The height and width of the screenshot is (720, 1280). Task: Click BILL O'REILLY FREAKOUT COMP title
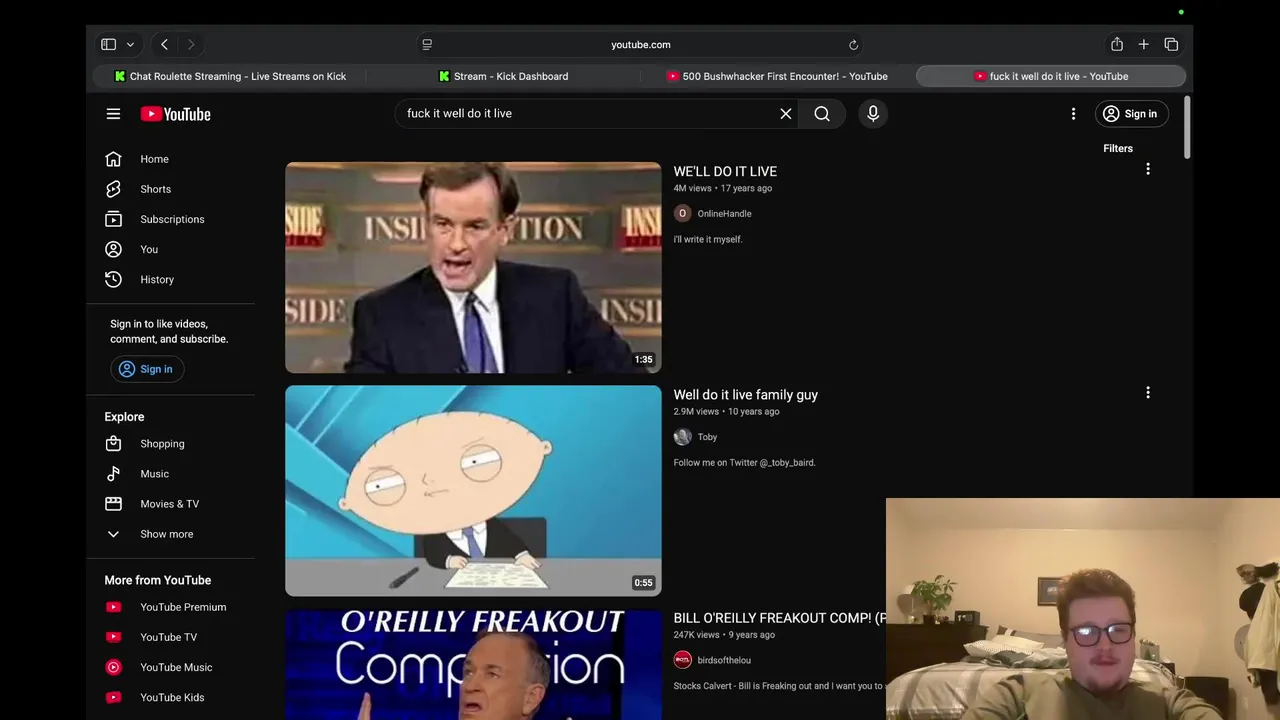pyautogui.click(x=780, y=618)
